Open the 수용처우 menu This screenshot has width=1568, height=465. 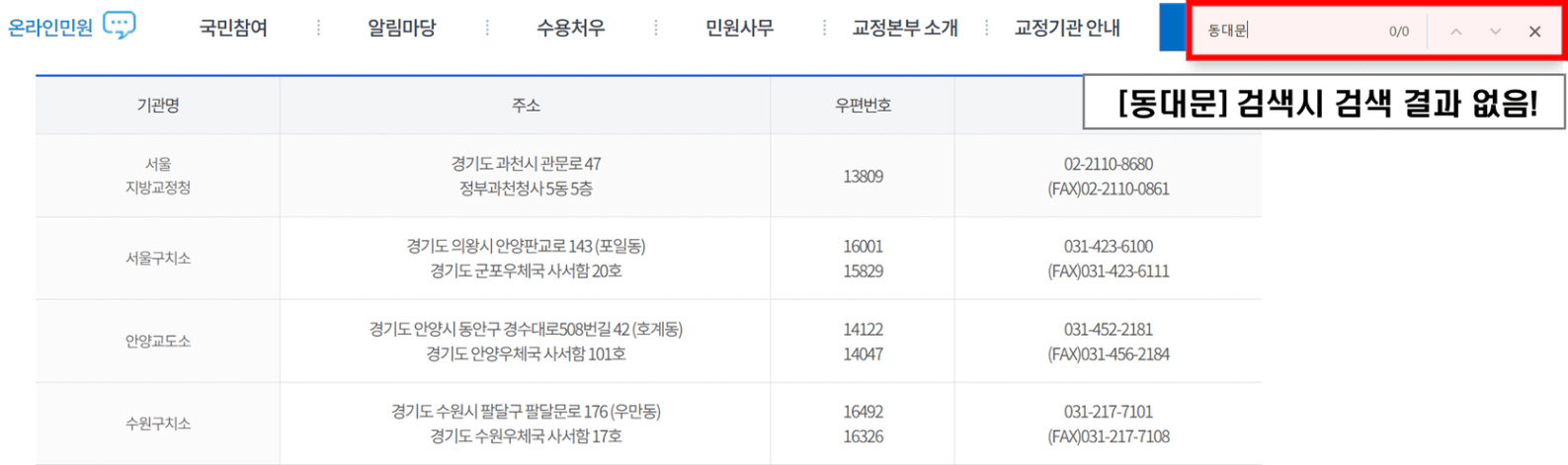[570, 28]
